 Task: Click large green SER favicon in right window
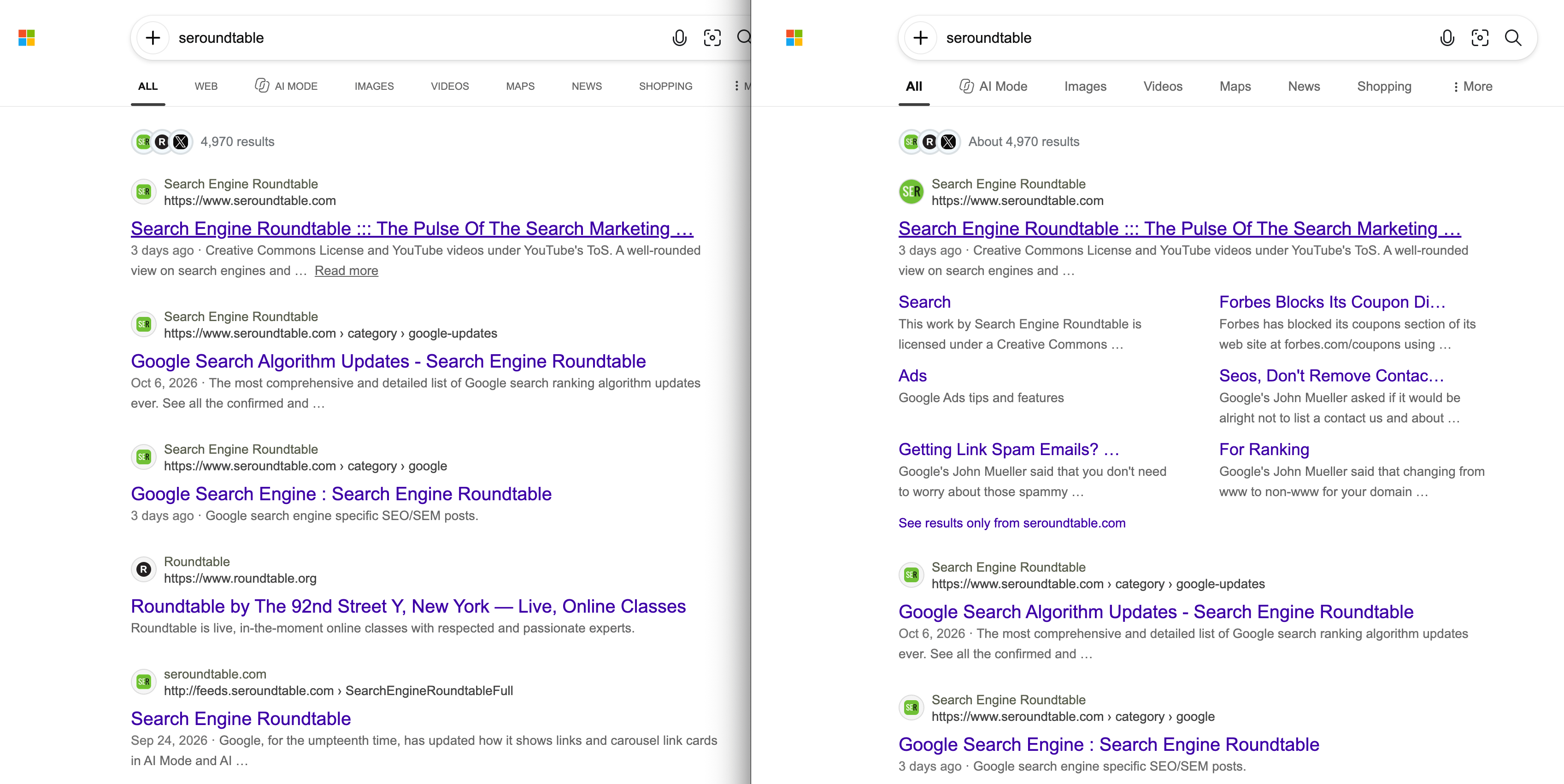911,193
